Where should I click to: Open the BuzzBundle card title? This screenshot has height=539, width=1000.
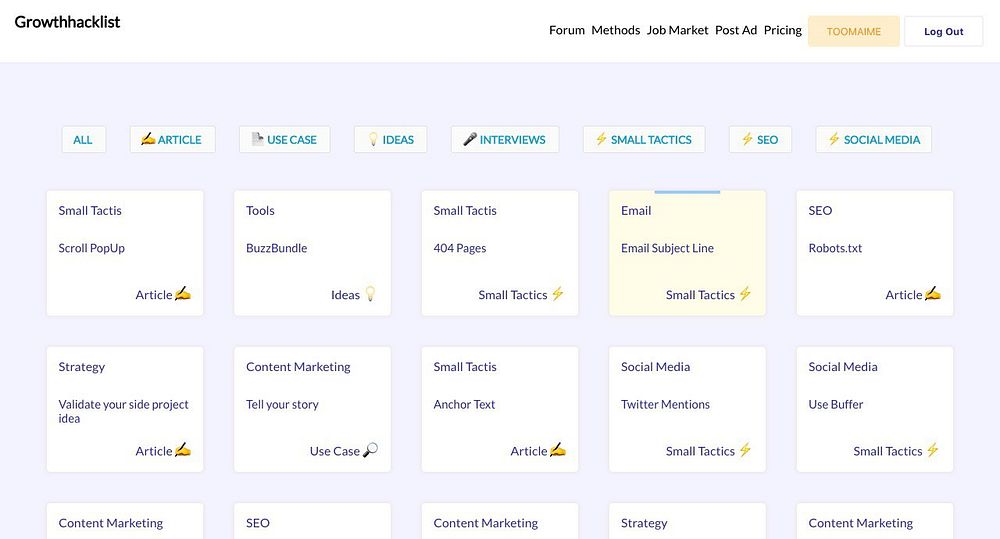(277, 248)
